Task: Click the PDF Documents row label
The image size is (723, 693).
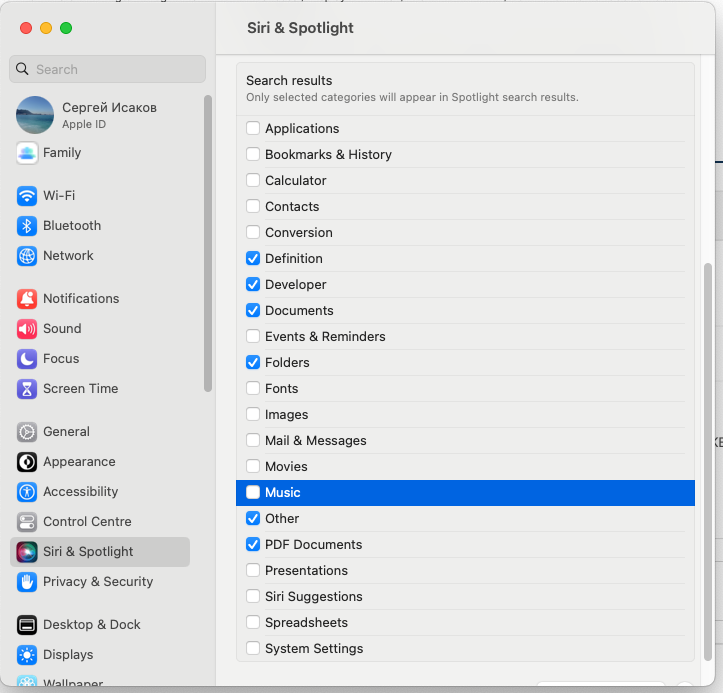Action: point(314,545)
